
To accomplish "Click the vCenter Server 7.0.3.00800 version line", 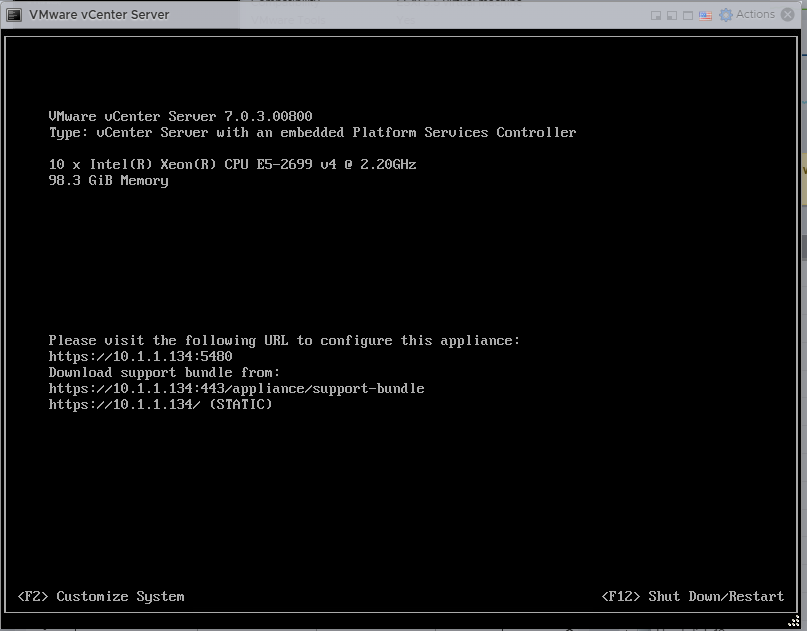I will click(x=180, y=116).
